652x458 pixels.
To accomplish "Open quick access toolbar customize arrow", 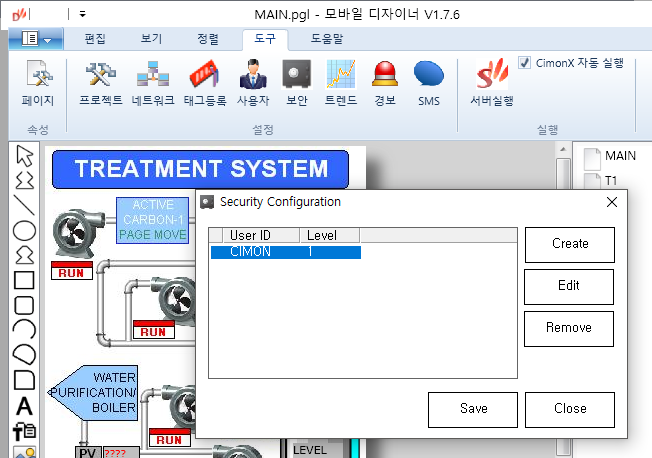I will (x=82, y=15).
